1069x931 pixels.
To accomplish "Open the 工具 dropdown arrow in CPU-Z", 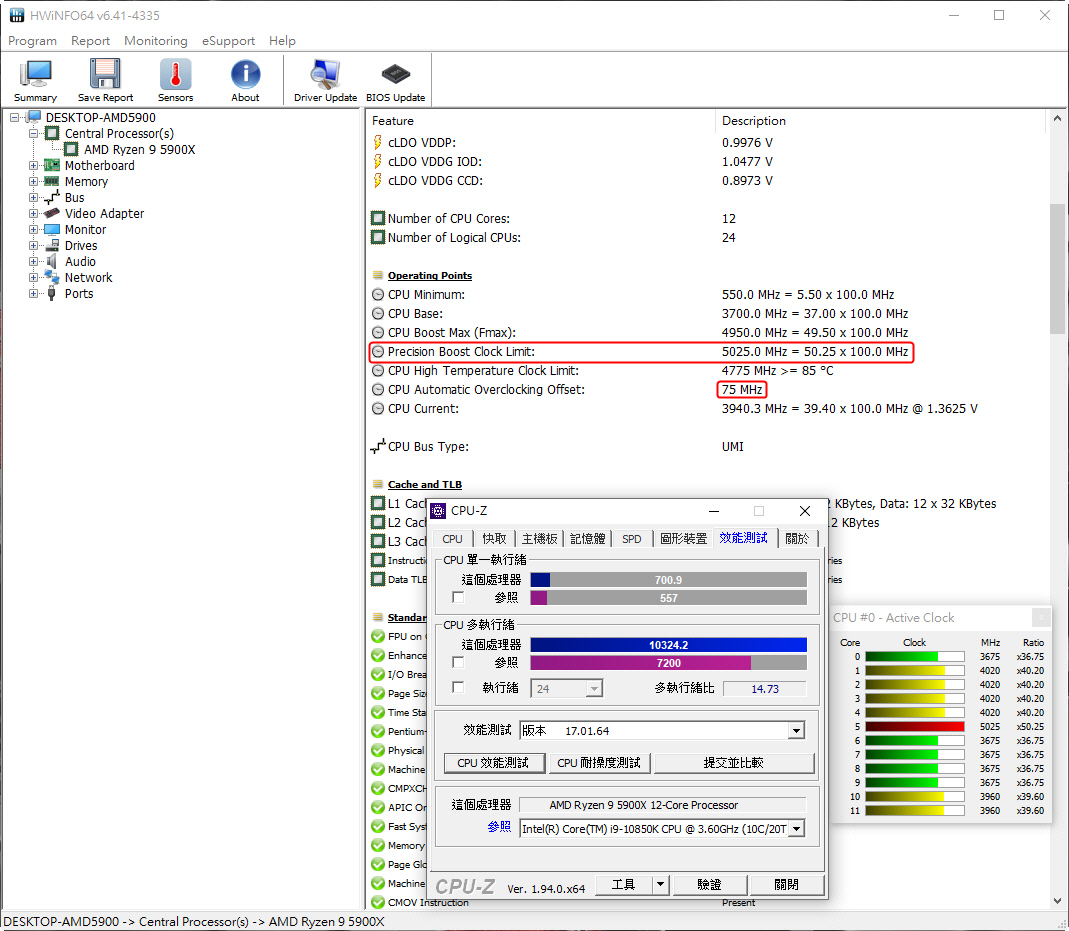I will pos(660,885).
